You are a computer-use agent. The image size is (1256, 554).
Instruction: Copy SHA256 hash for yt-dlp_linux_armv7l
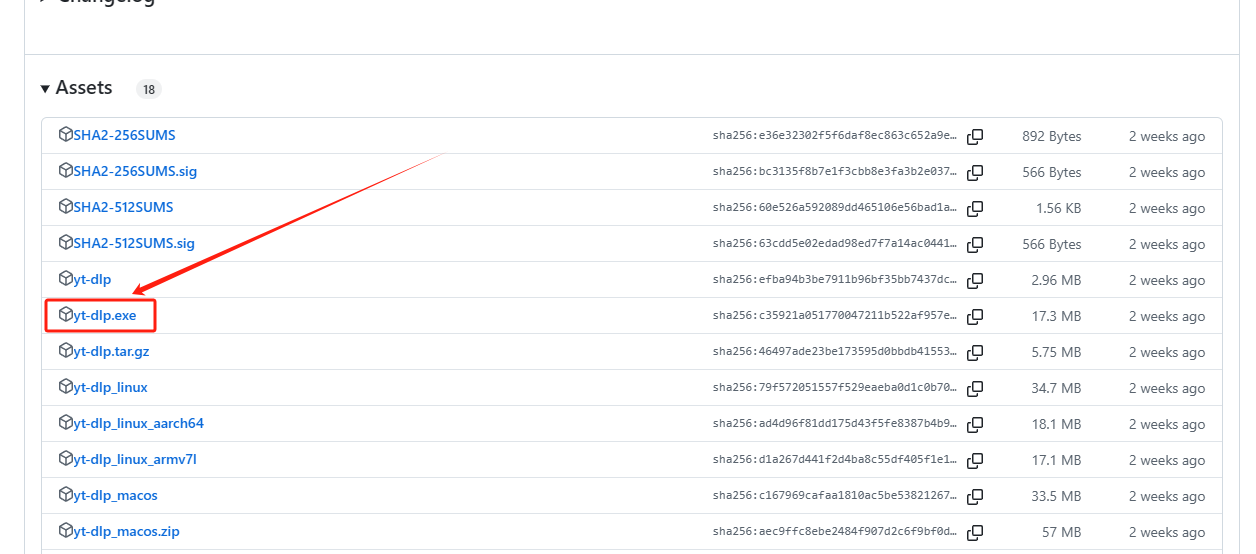(975, 460)
